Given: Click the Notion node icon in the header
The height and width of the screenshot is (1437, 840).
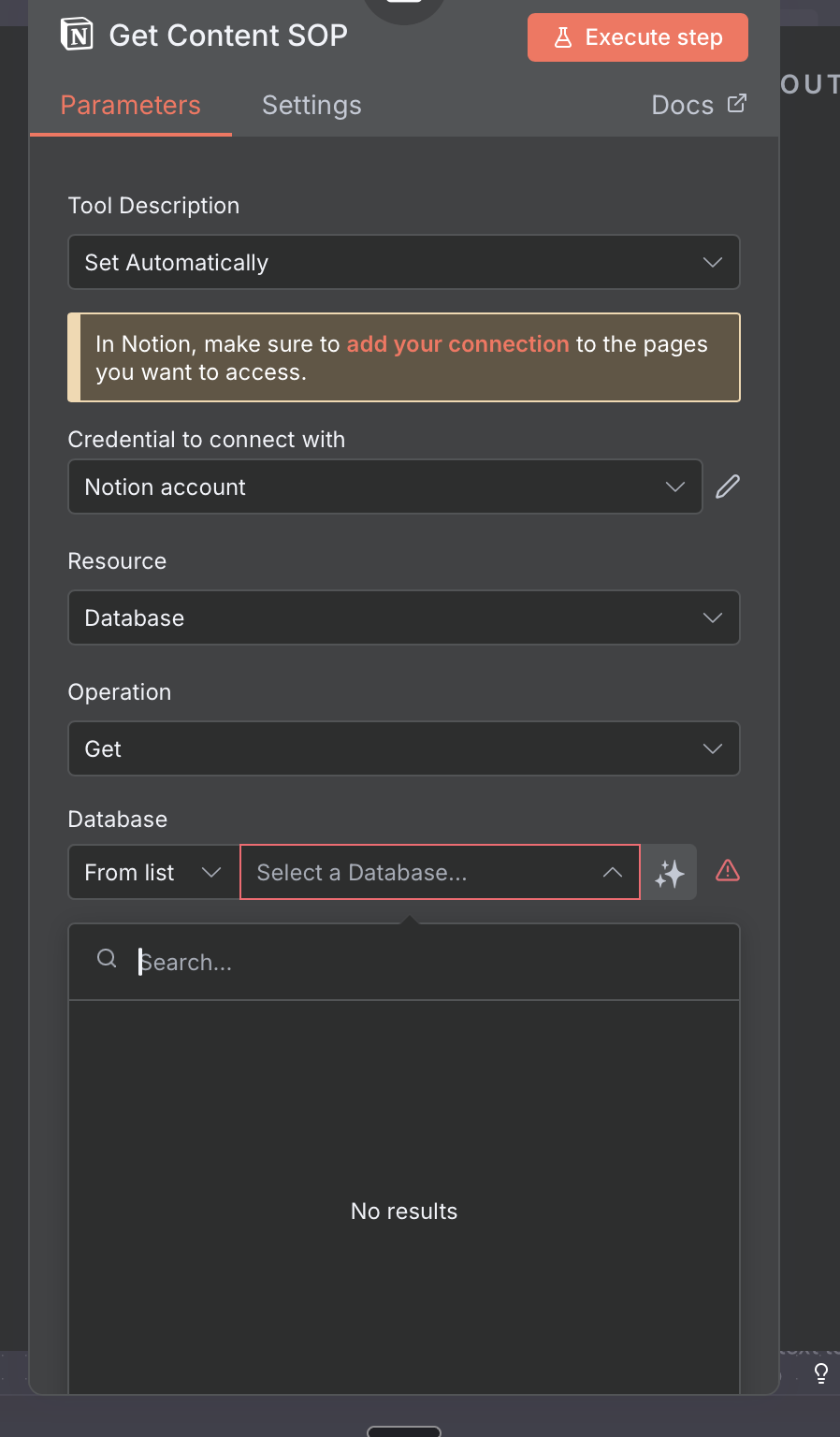Looking at the screenshot, I should [x=77, y=36].
